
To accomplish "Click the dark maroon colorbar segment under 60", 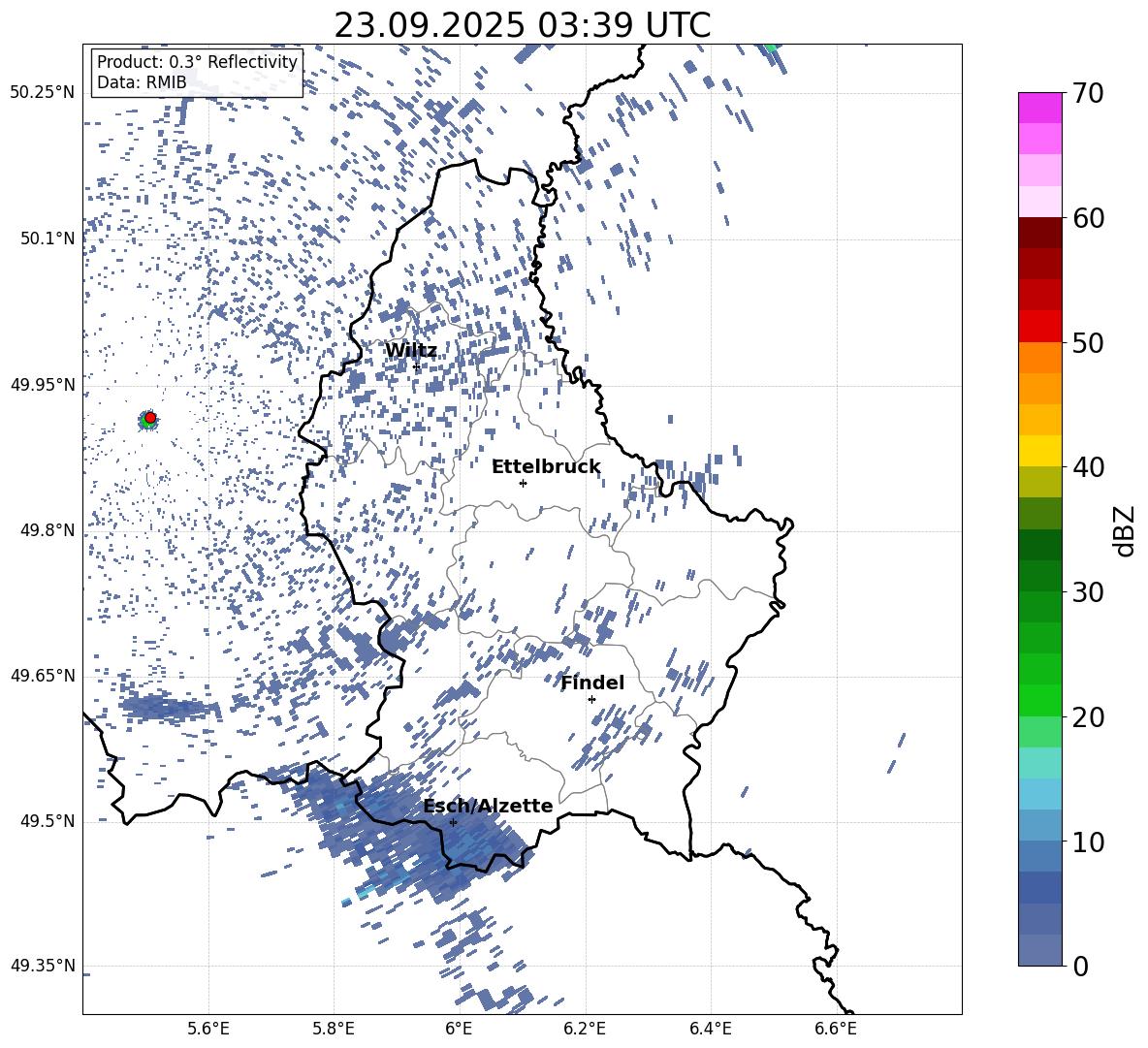I will (x=1039, y=233).
